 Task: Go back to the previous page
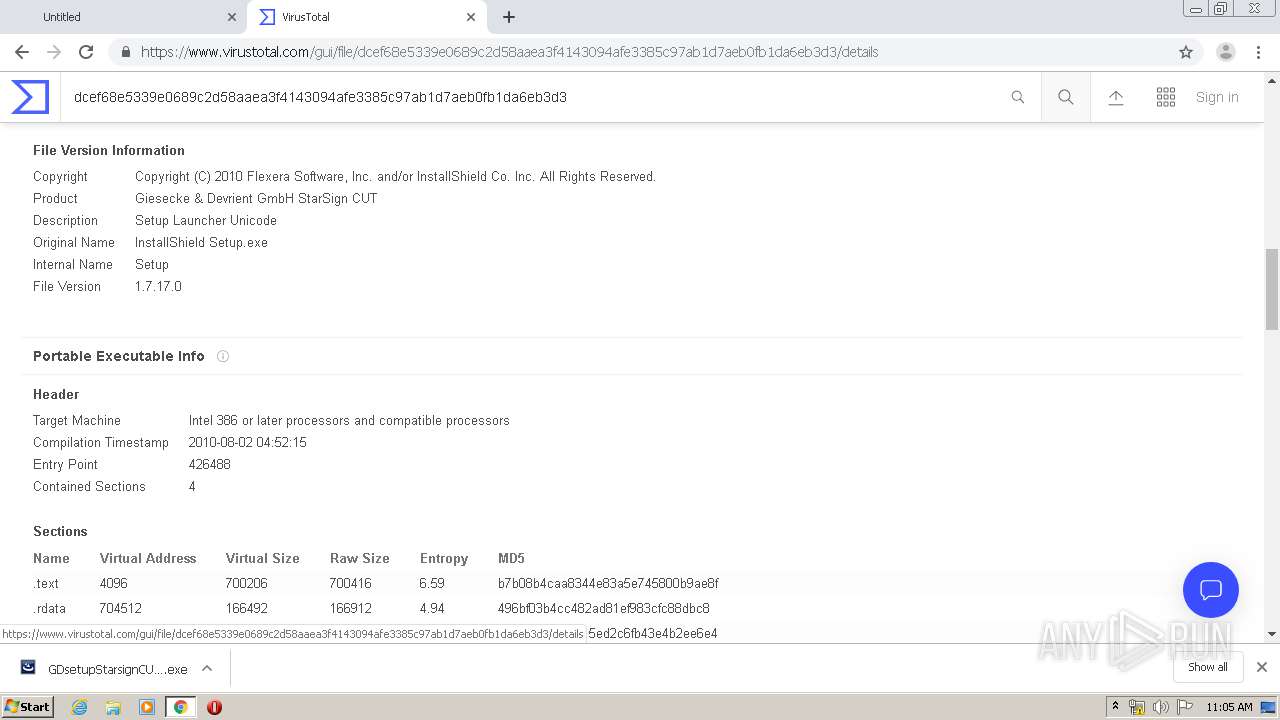(x=22, y=52)
